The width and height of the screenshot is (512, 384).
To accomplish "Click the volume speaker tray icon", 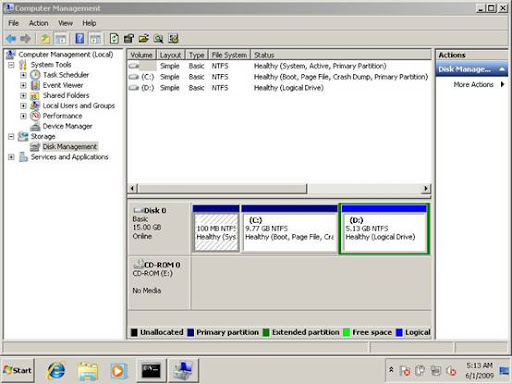I will click(451, 370).
